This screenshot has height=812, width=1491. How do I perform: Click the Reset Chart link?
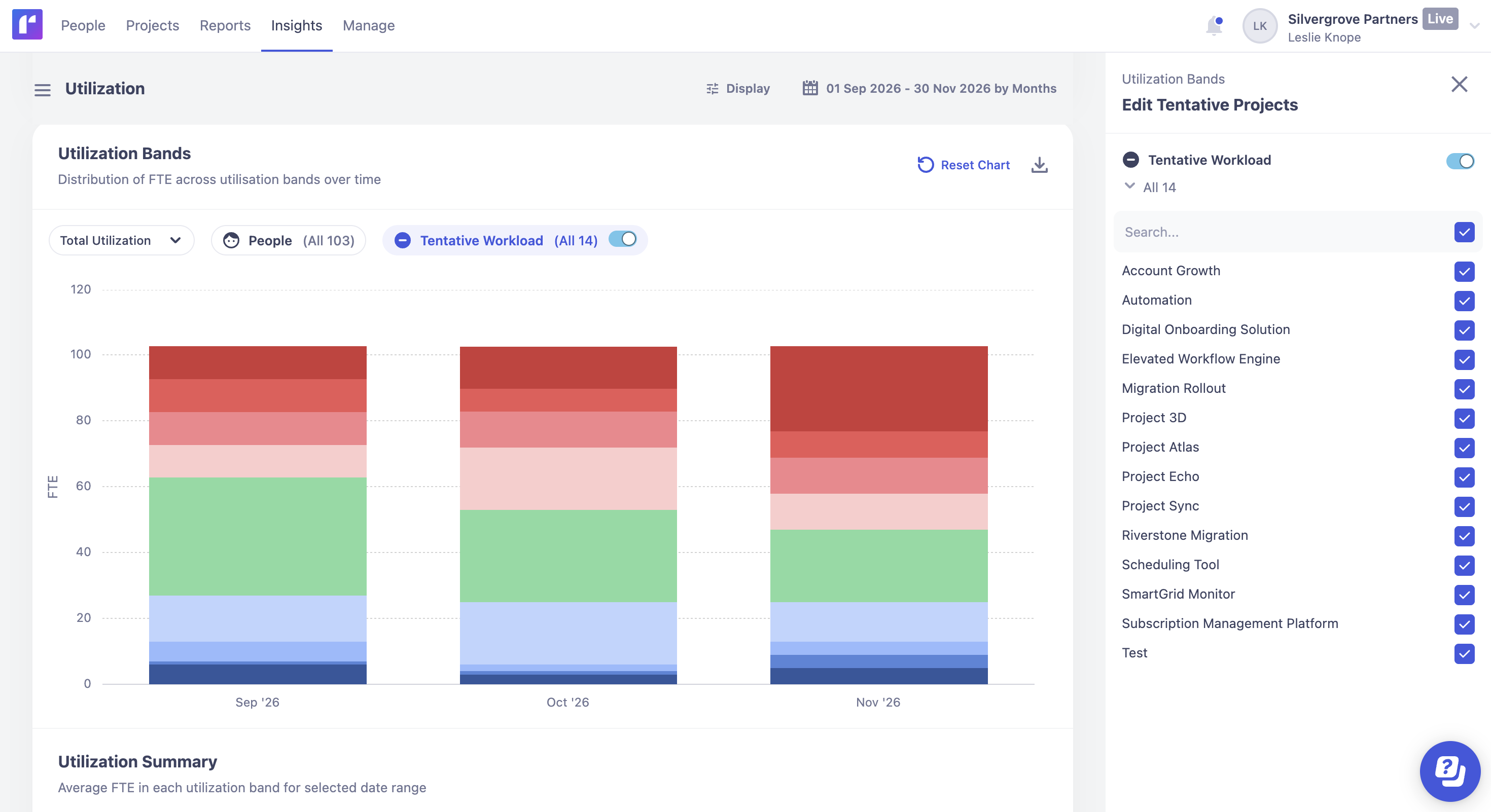click(975, 165)
